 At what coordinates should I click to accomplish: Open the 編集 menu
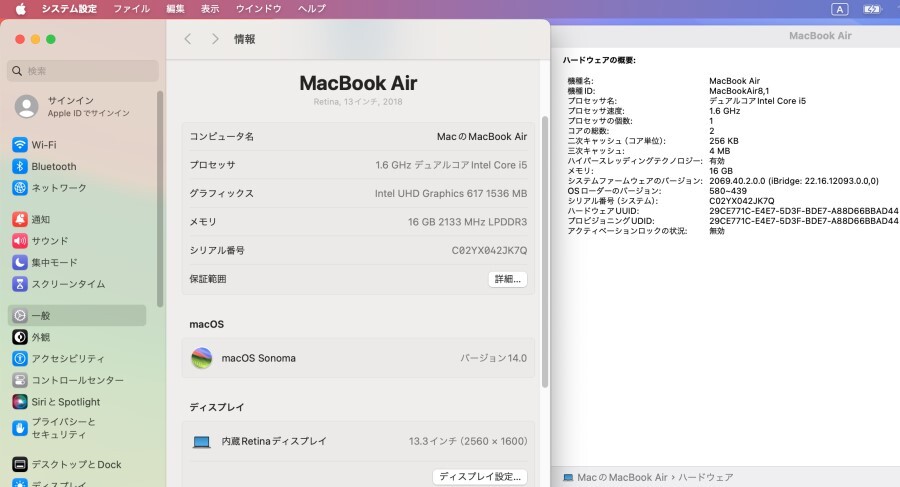176,9
